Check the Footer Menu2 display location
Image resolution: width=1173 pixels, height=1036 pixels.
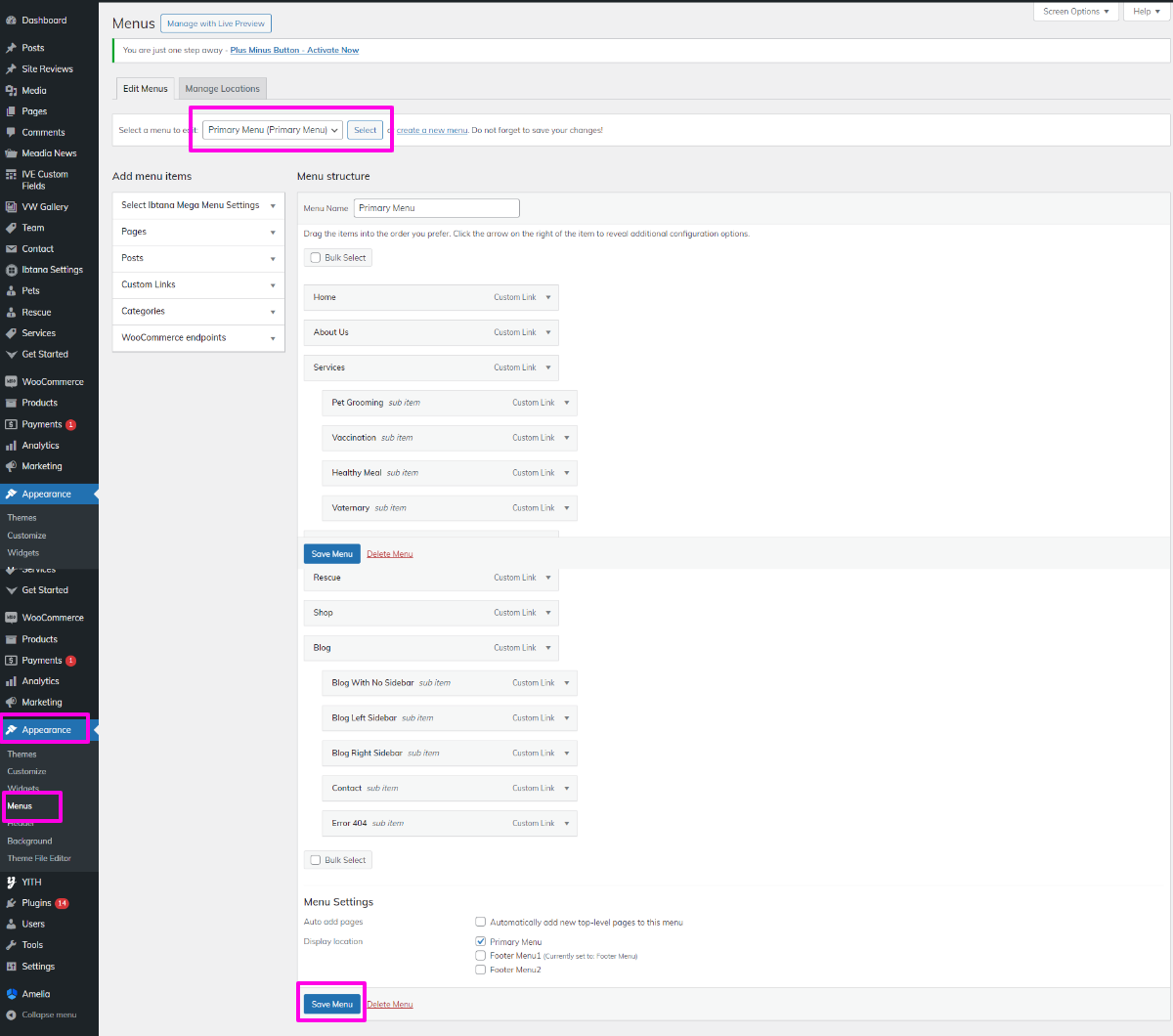[481, 970]
